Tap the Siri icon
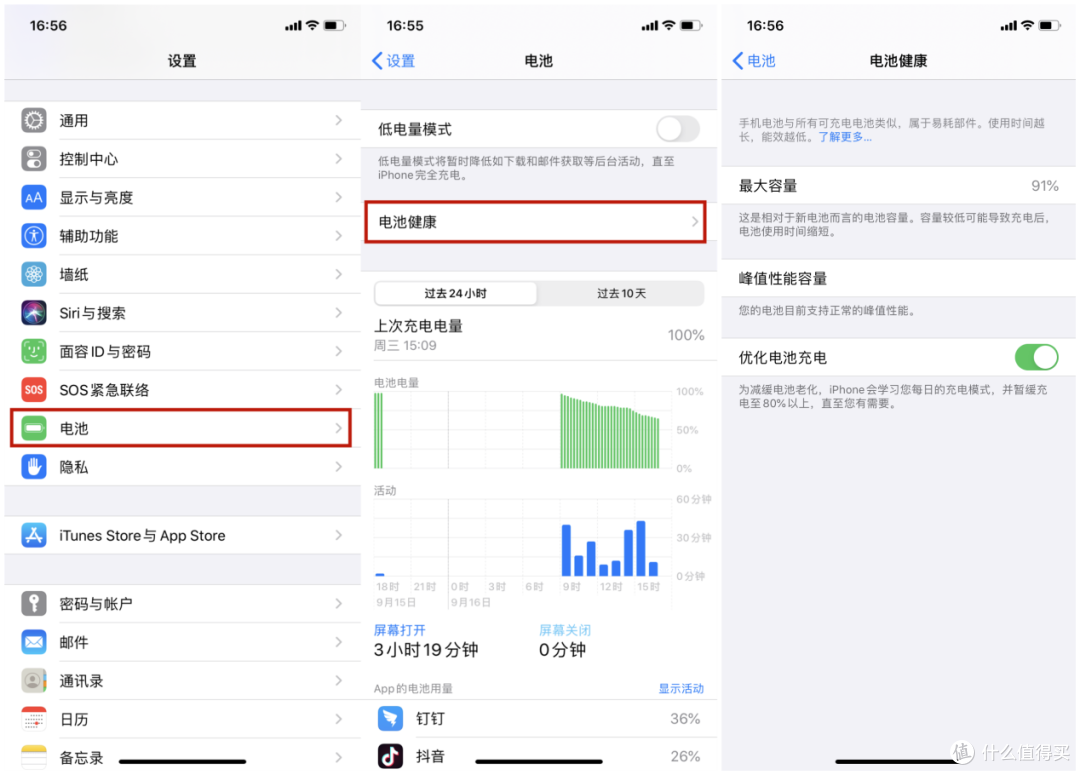Screen dimensions: 1080x775 34,313
